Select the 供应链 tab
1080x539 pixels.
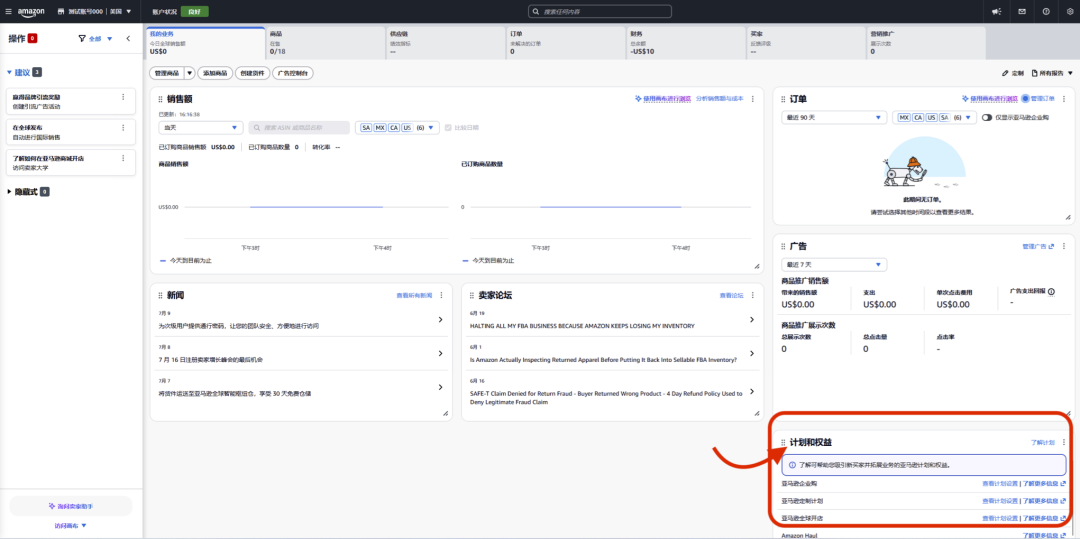click(446, 43)
